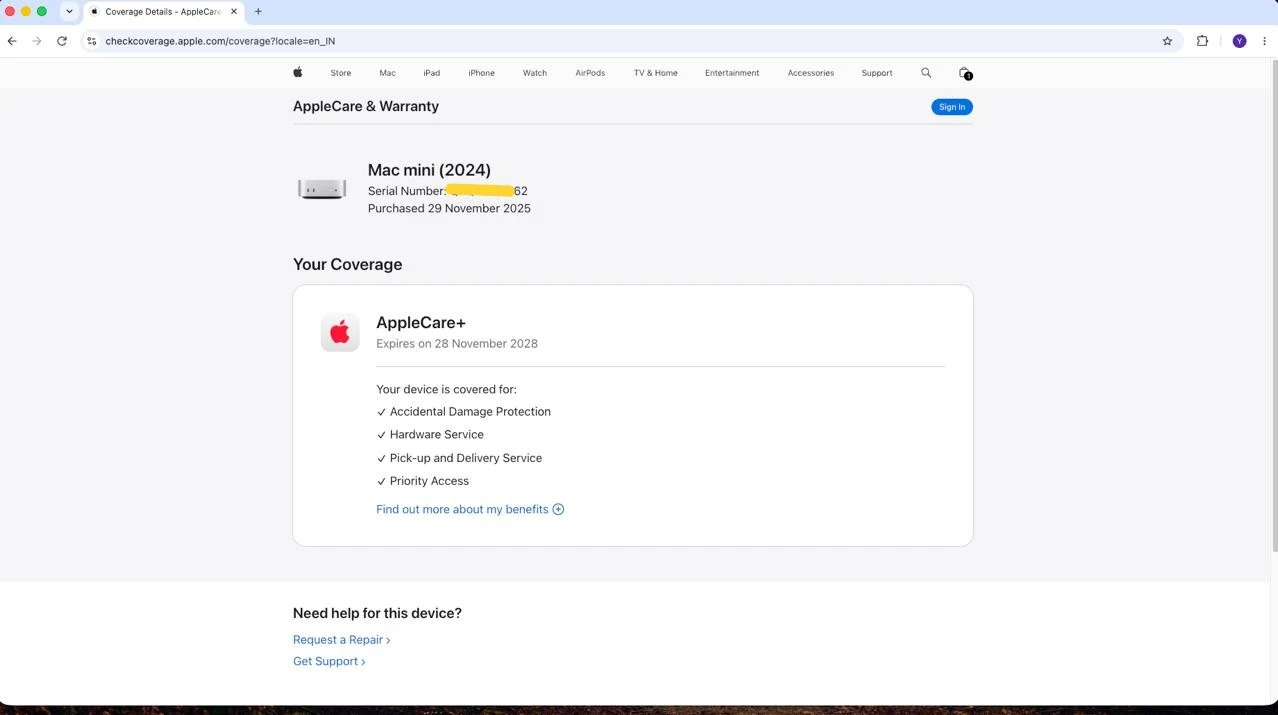Open the Mac menu

point(387,73)
